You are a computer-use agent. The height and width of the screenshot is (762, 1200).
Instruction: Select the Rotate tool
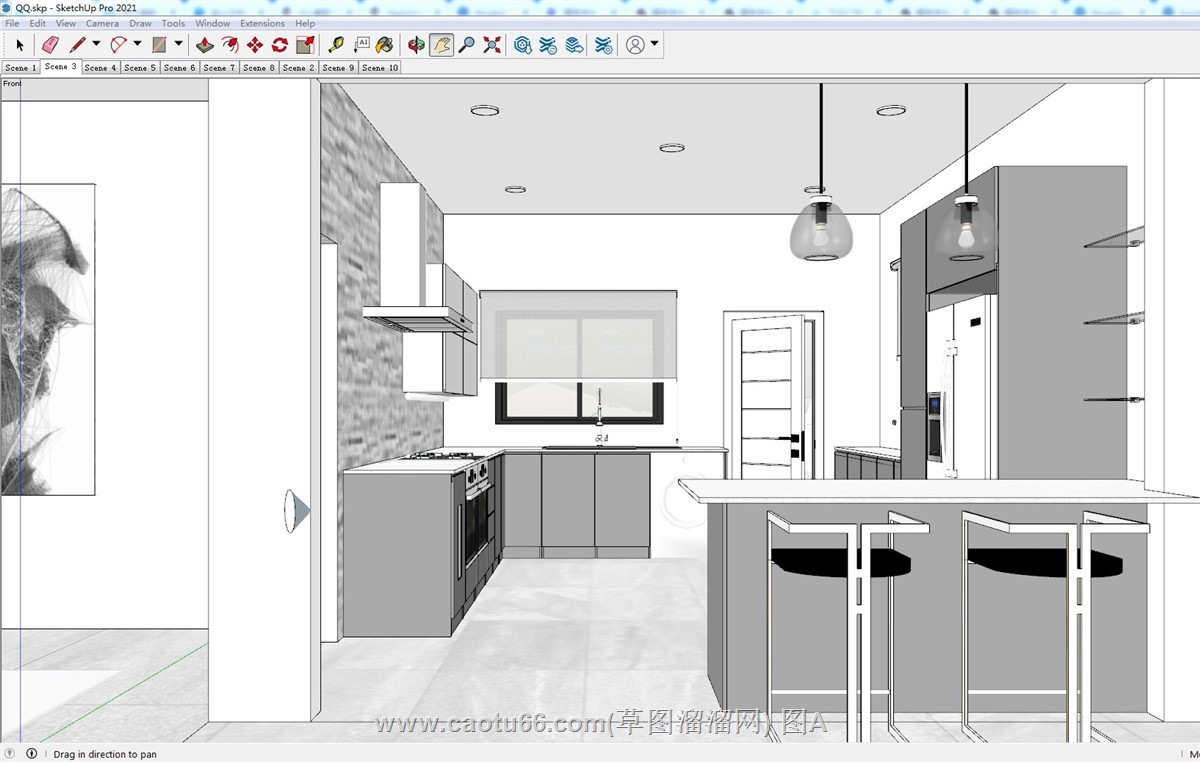tap(280, 45)
